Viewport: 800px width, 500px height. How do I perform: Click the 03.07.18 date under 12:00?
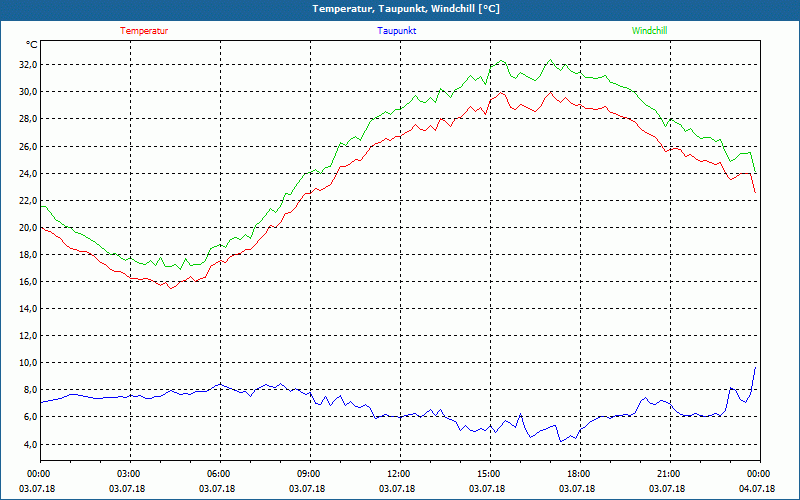point(396,489)
